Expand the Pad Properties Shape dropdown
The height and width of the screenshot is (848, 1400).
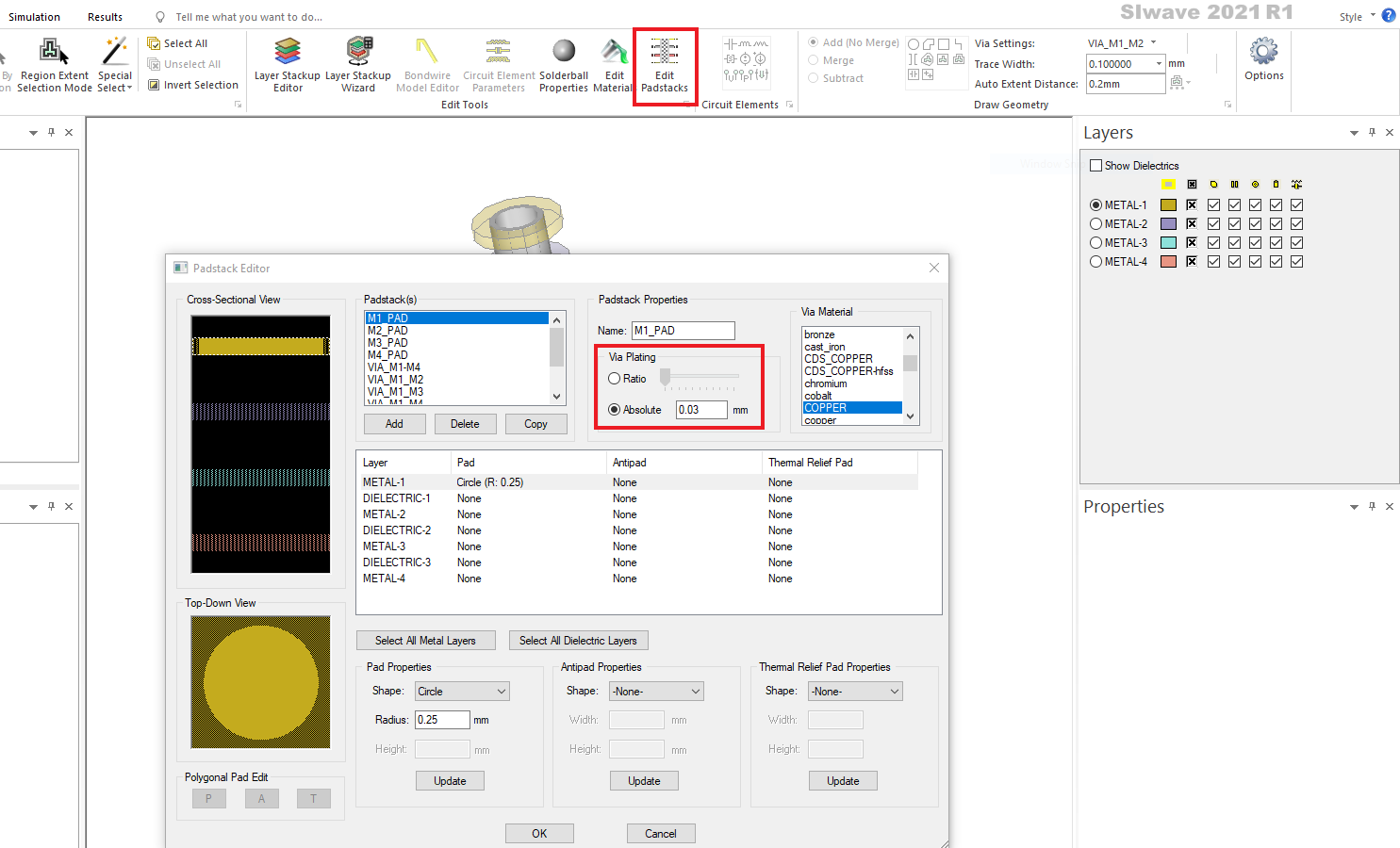(x=462, y=692)
